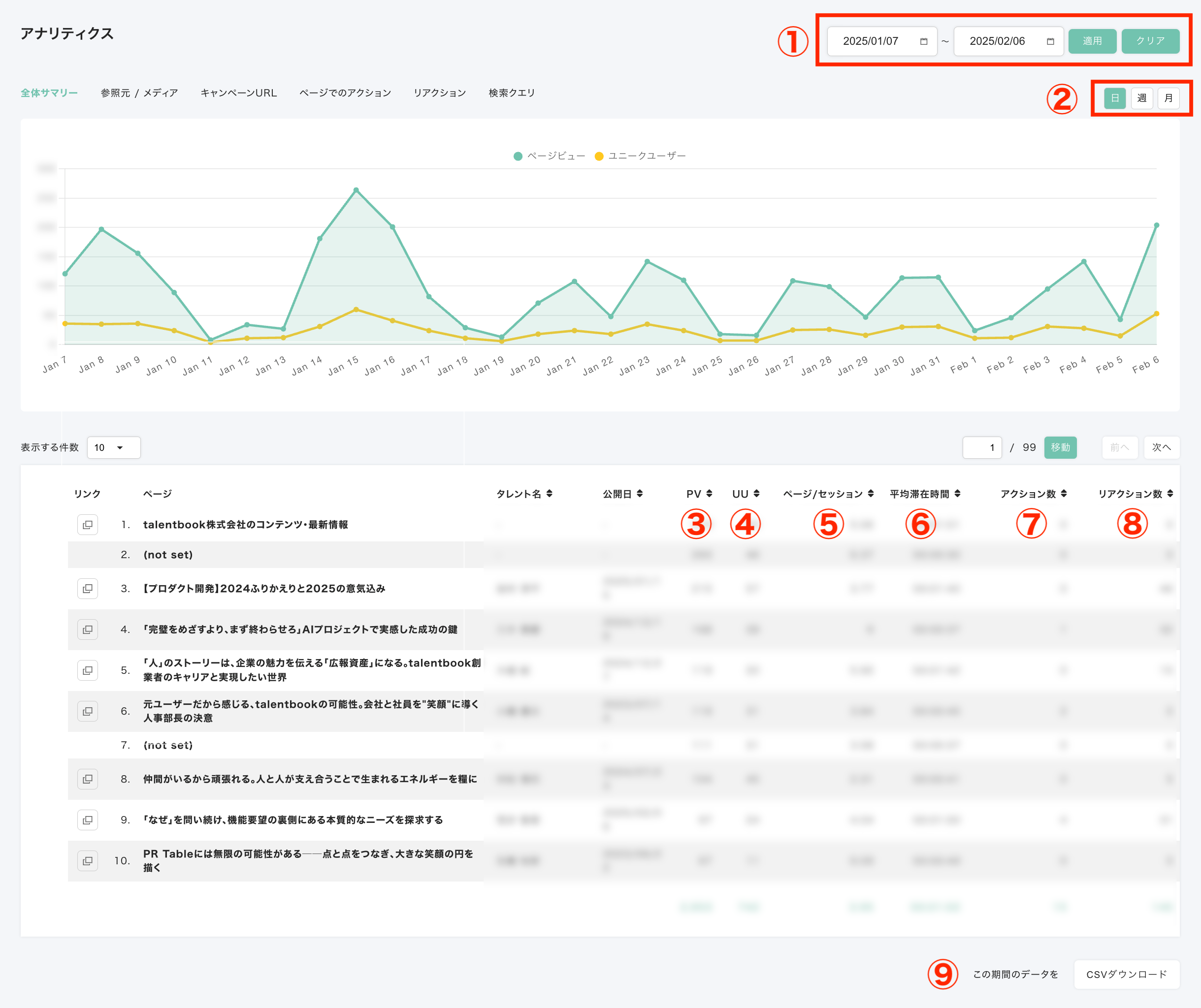Image resolution: width=1201 pixels, height=1008 pixels.
Task: Open end date calendar icon
Action: tap(1050, 41)
